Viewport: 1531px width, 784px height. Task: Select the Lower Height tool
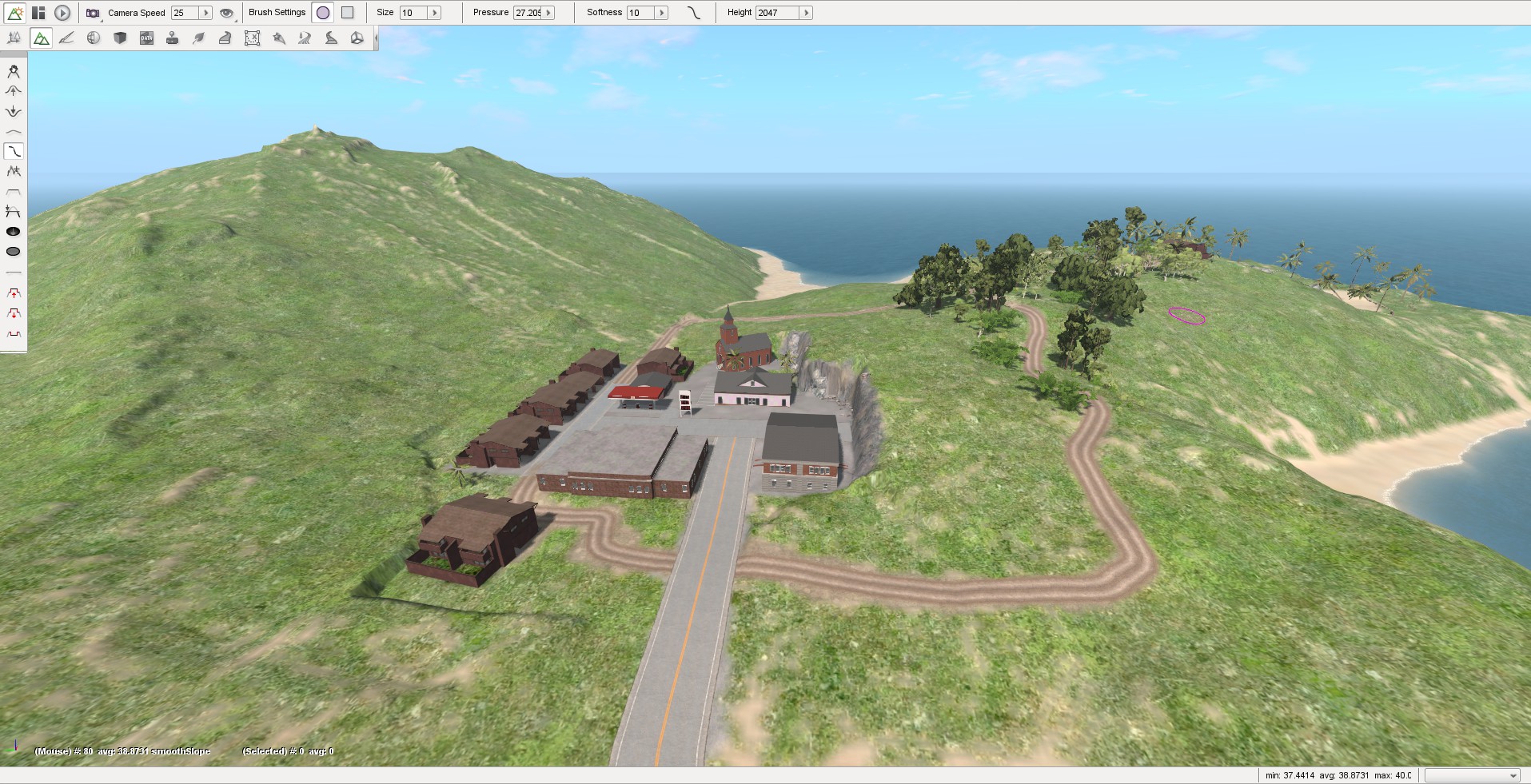click(x=14, y=111)
